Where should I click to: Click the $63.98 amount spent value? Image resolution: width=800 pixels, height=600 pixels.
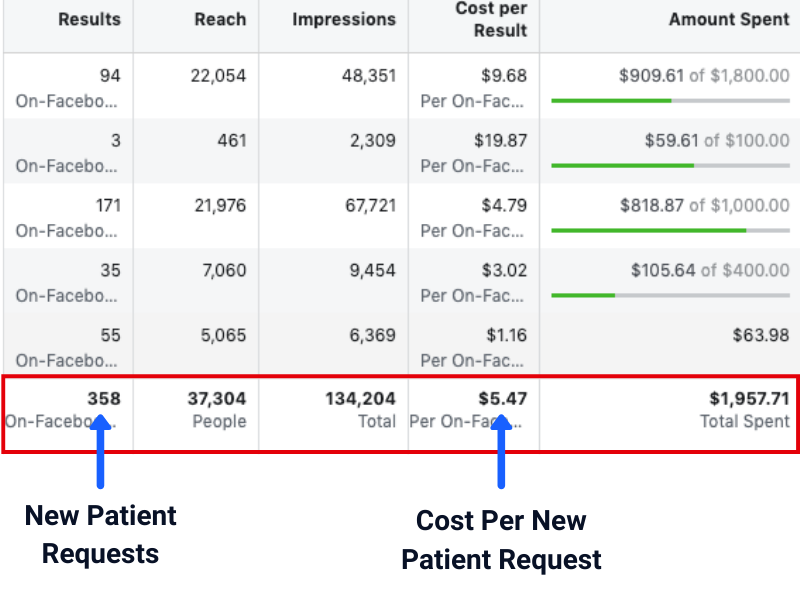[x=760, y=335]
